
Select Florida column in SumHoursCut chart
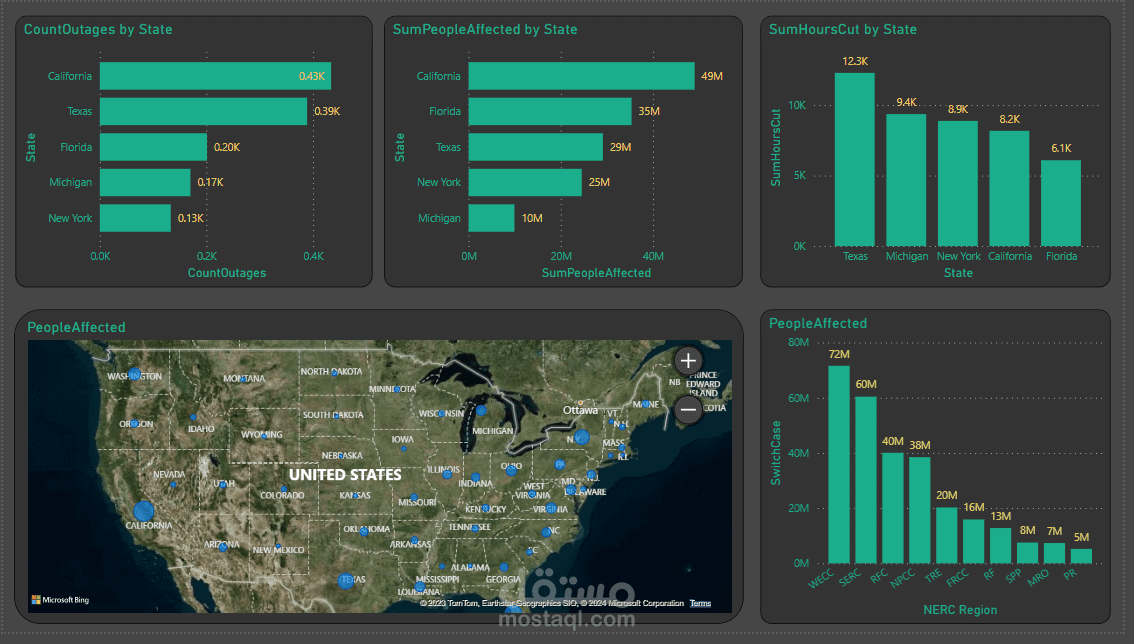[1061, 203]
